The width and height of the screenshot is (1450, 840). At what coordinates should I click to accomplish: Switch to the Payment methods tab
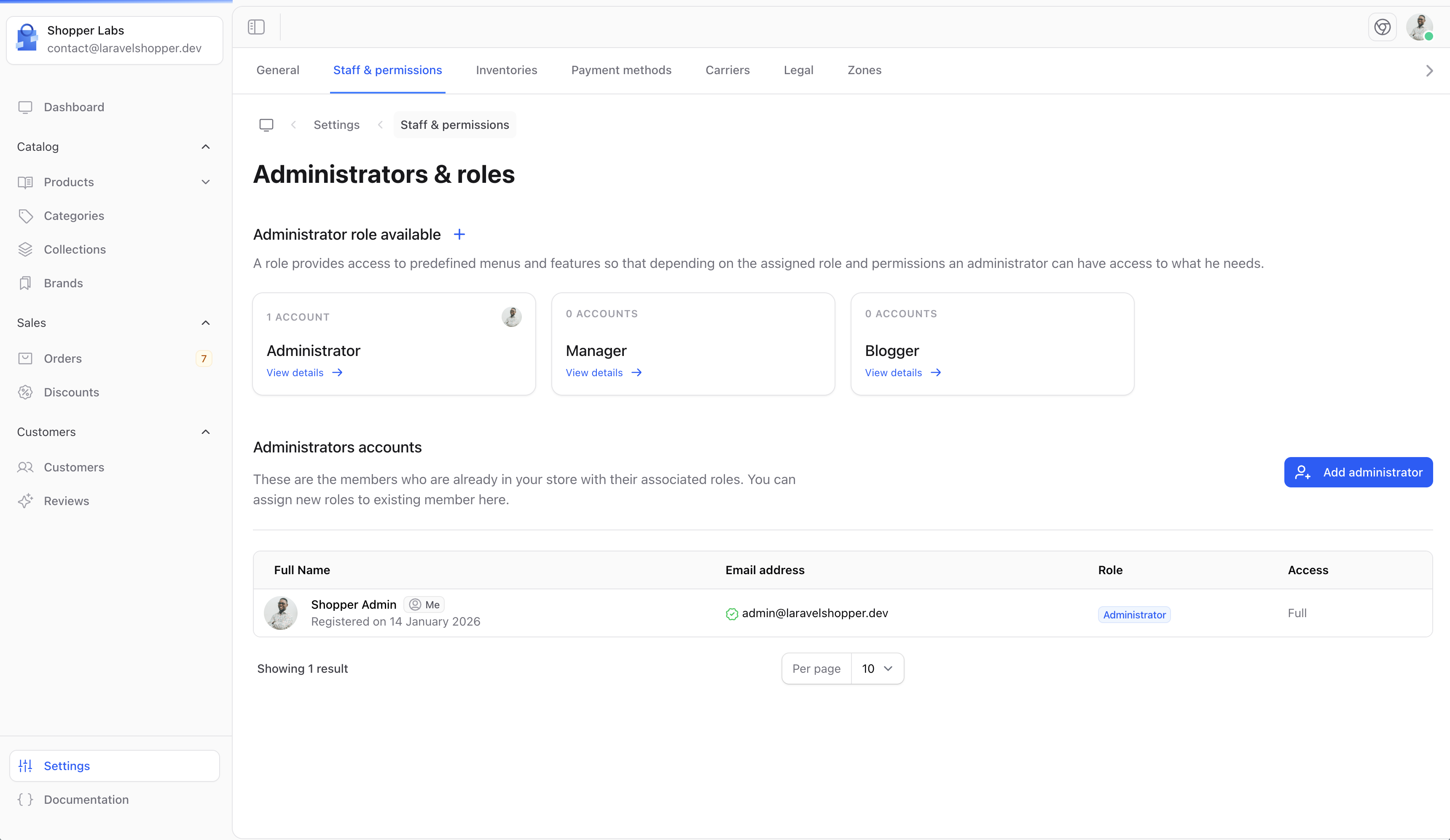(x=621, y=70)
